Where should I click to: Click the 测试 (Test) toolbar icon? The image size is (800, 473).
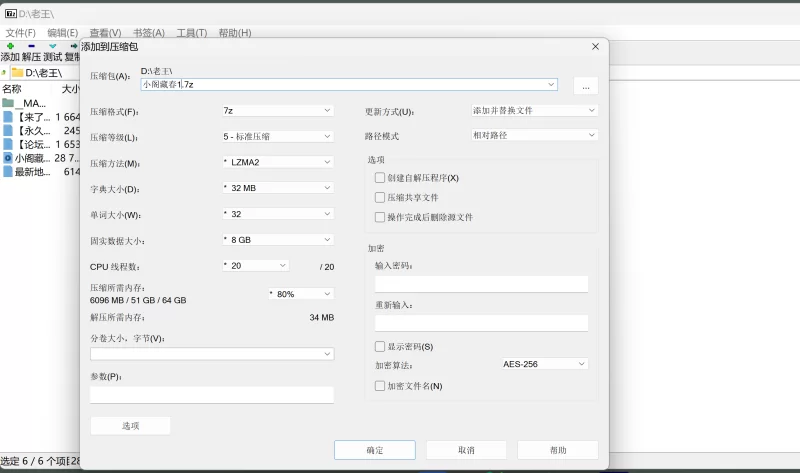click(53, 46)
